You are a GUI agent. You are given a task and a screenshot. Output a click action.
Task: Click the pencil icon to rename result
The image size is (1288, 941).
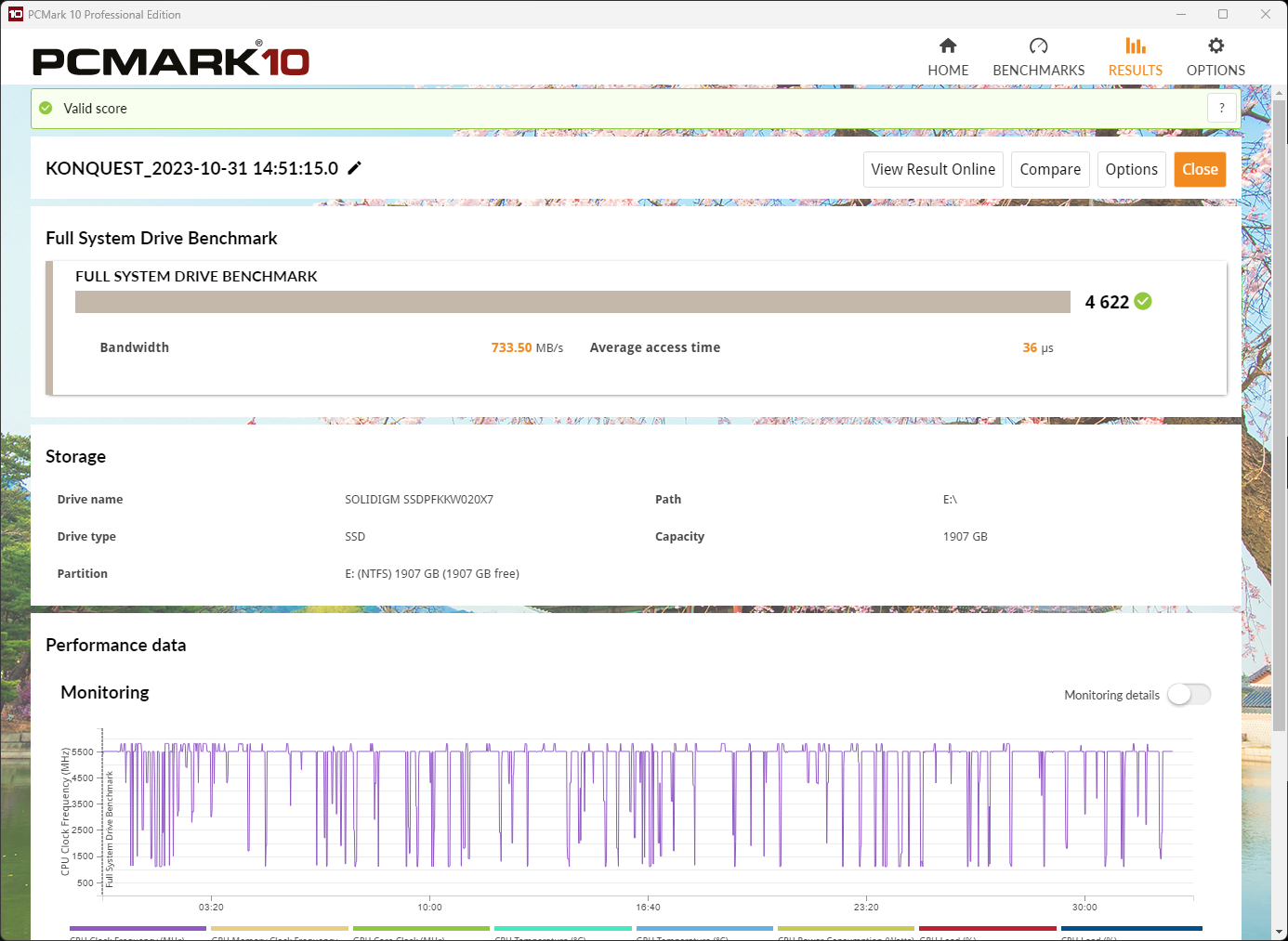[354, 168]
